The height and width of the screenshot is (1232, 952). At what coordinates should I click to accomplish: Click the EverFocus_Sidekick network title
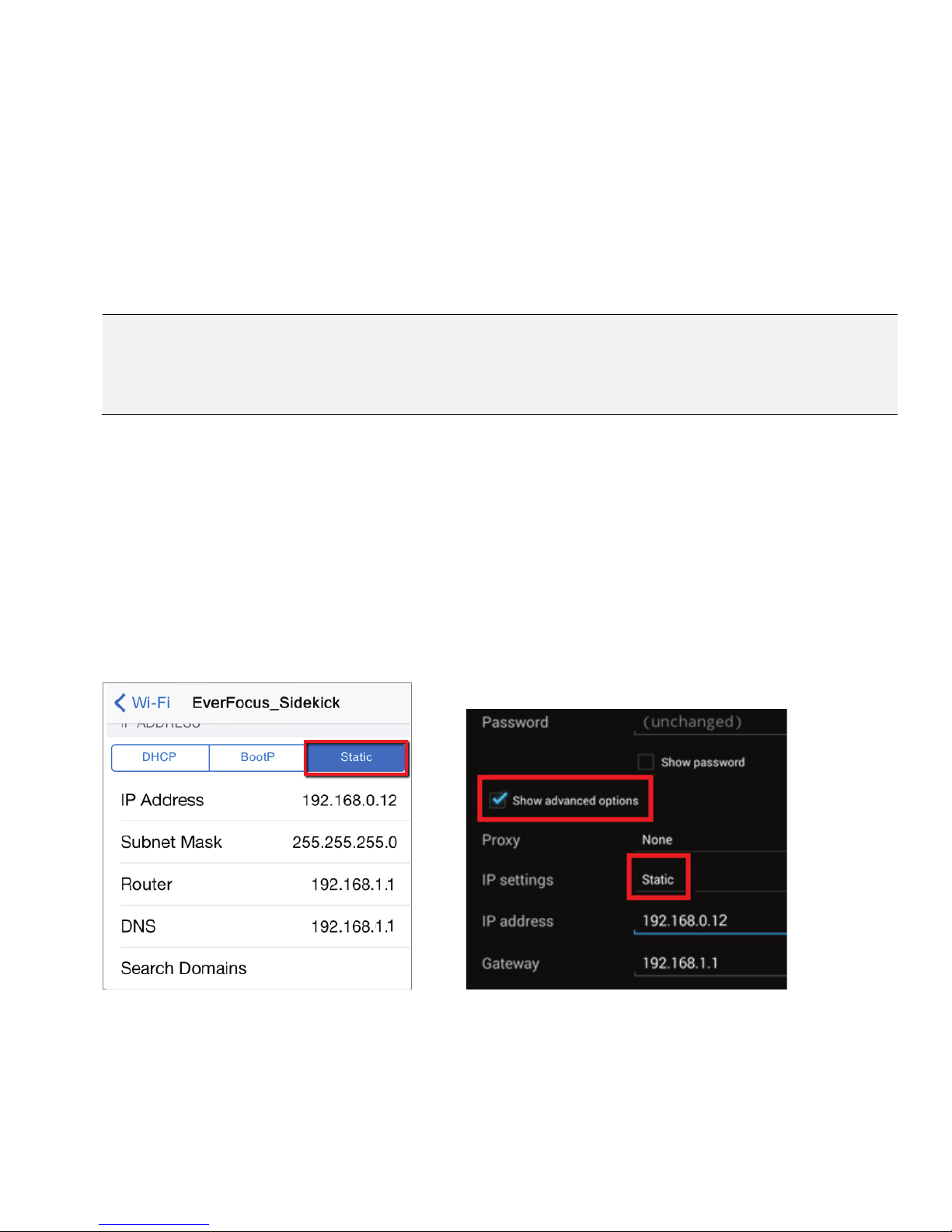click(x=266, y=703)
